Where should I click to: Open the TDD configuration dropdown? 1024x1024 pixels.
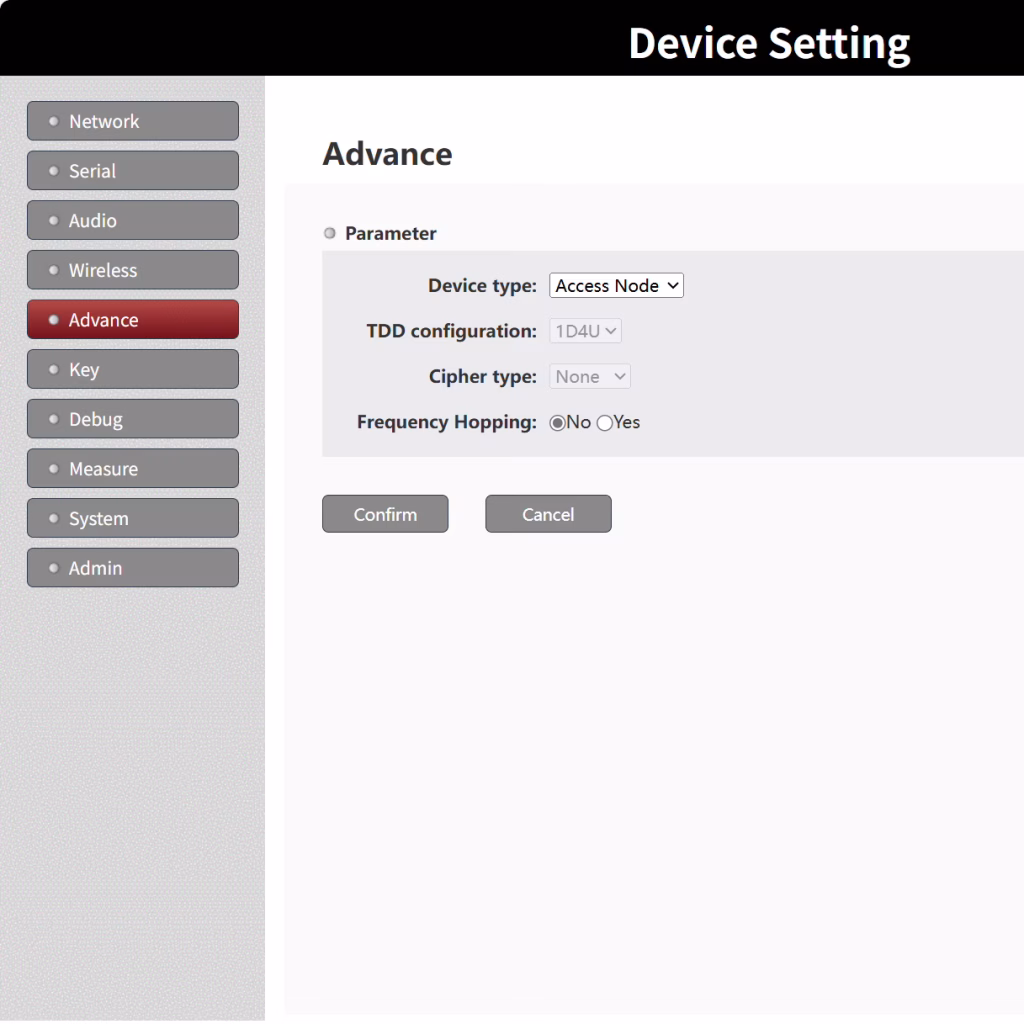(x=585, y=330)
